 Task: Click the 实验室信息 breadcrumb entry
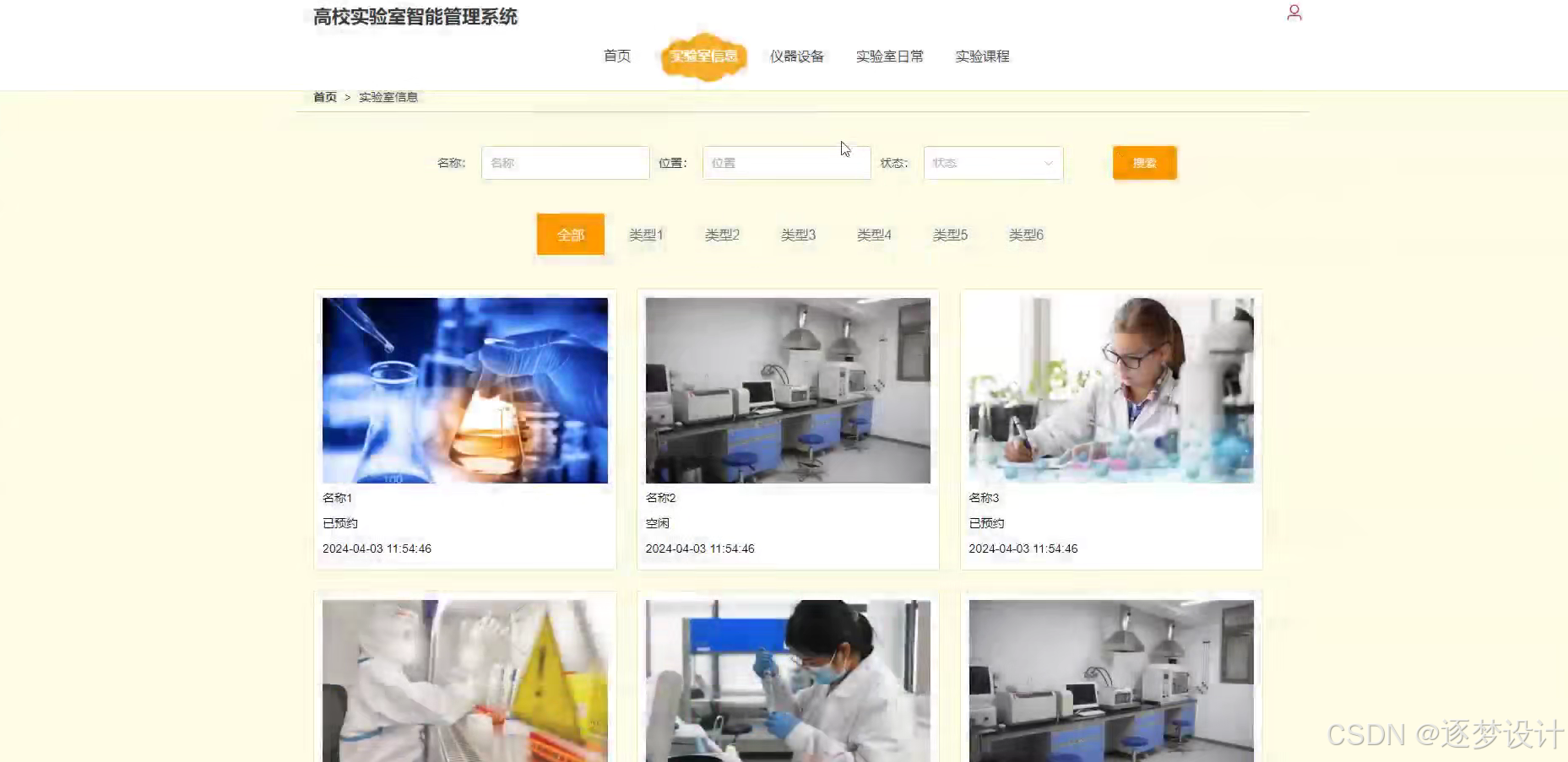pyautogui.click(x=388, y=96)
